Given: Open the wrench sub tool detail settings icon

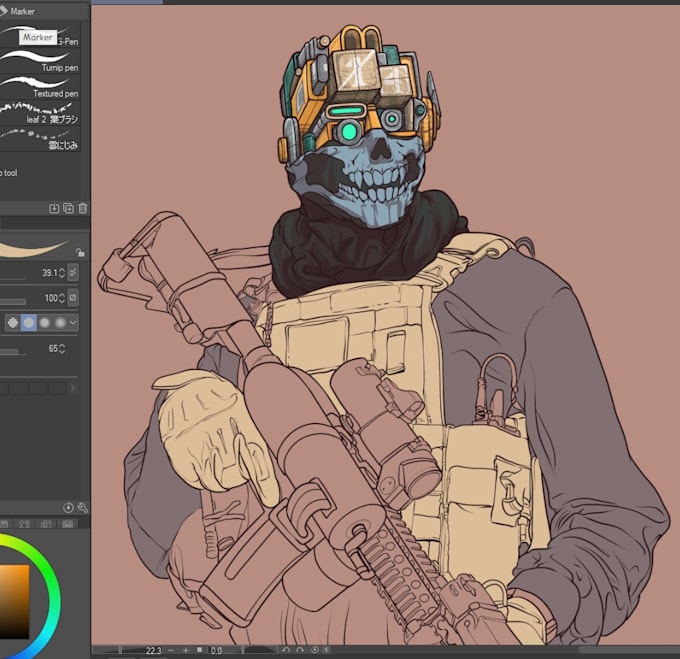Looking at the screenshot, I should coord(82,508).
